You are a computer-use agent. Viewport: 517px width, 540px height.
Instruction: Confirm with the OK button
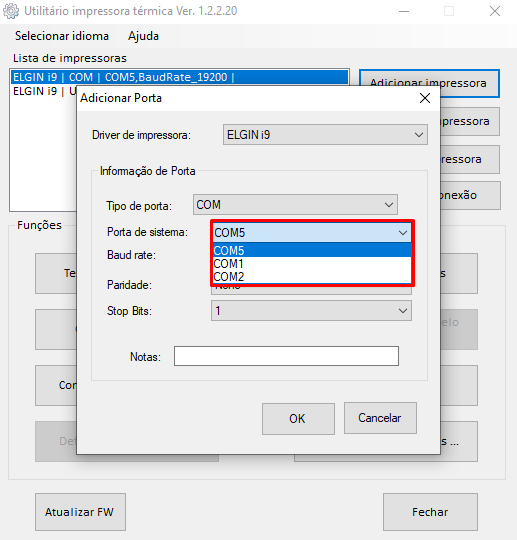tap(298, 419)
